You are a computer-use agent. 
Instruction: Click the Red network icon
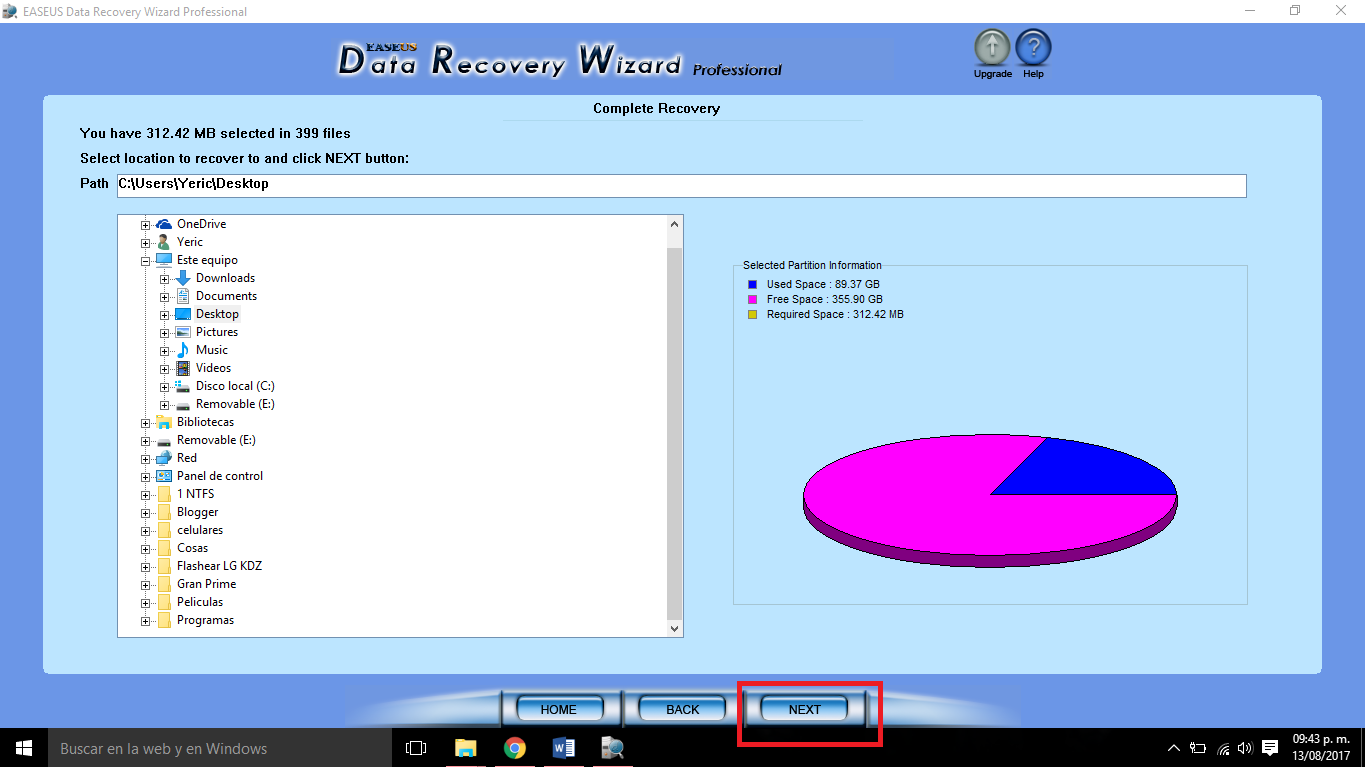(x=164, y=458)
